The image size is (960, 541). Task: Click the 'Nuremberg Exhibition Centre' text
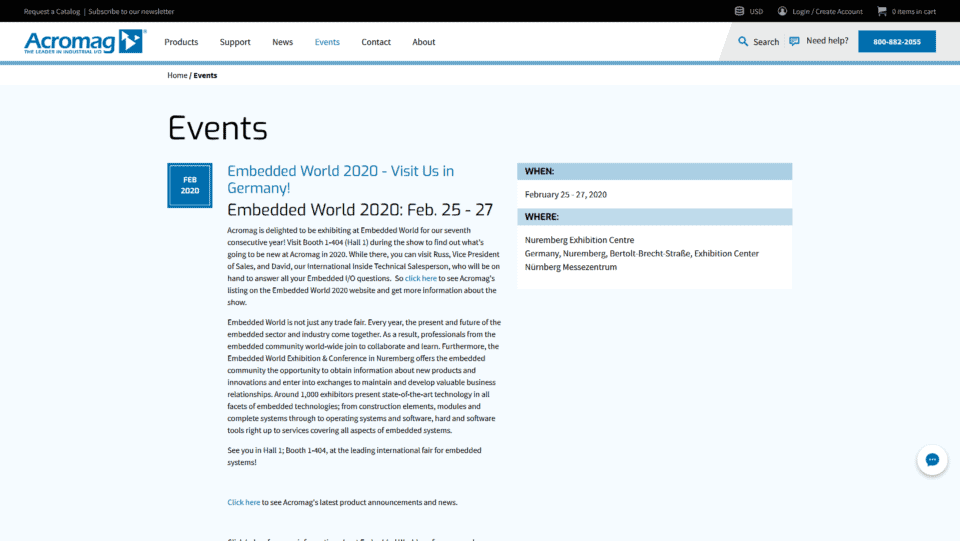579,240
